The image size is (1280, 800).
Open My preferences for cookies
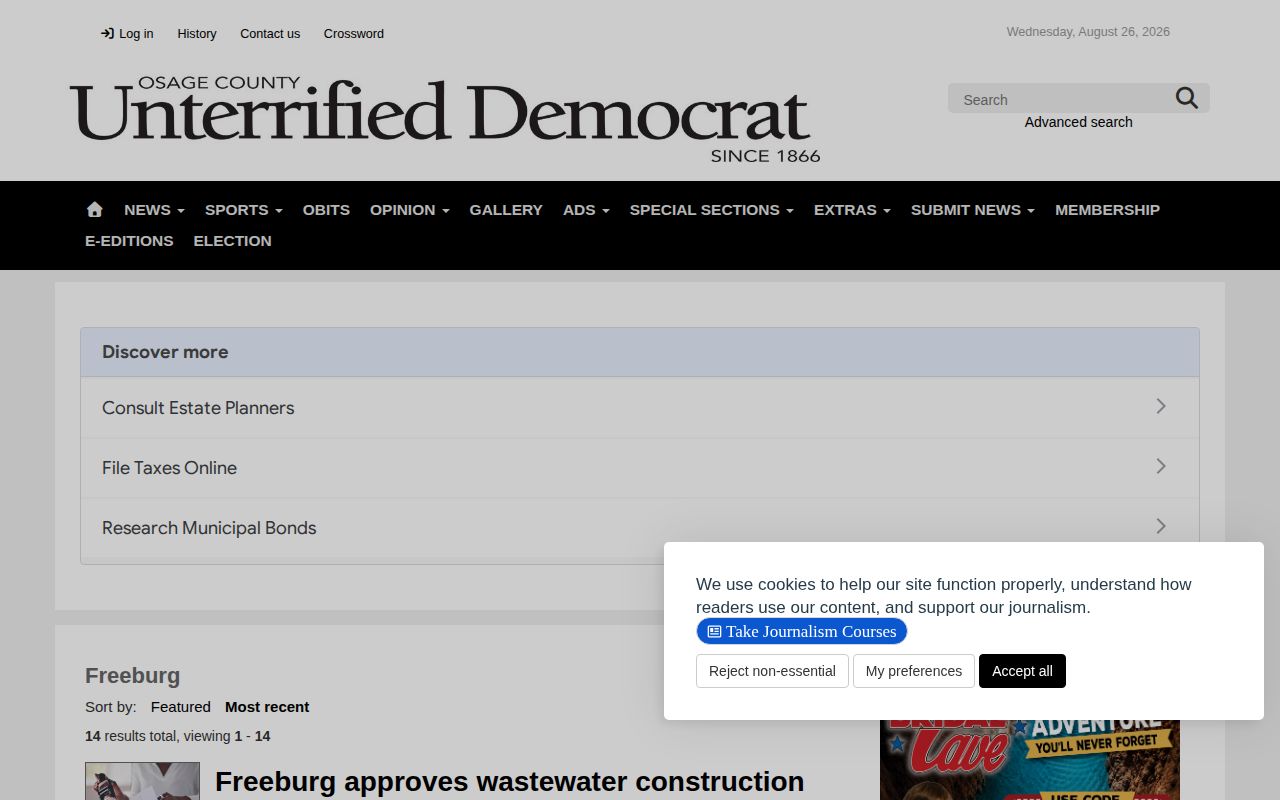tap(914, 671)
